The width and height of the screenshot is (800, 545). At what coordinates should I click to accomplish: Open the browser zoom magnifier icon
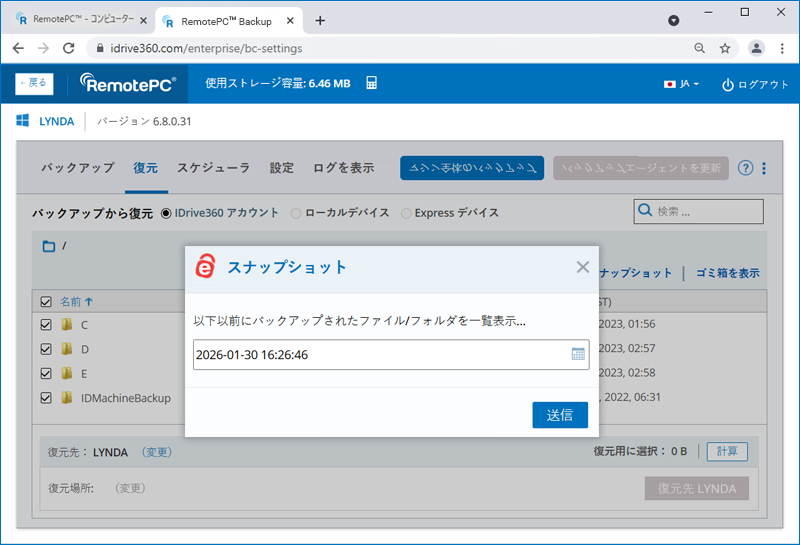tap(699, 48)
